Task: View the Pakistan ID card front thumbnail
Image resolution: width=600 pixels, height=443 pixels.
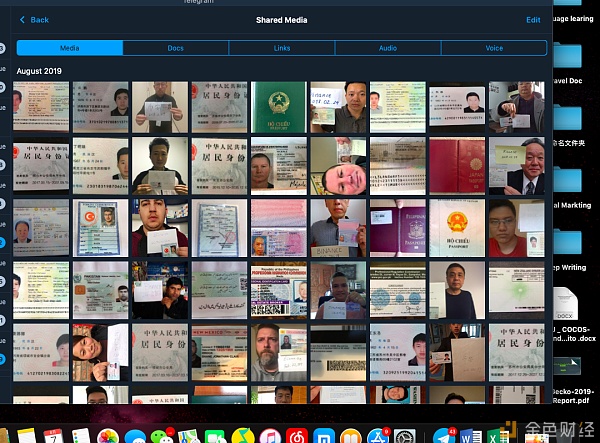Action: (x=101, y=290)
